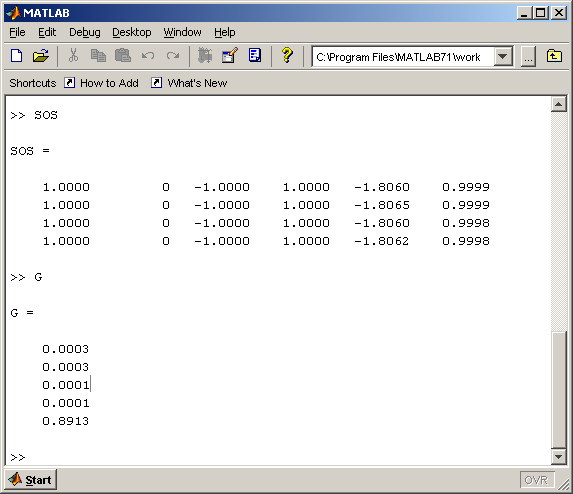The height and width of the screenshot is (494, 573).
Task: Open file with folder icon
Action: coord(41,56)
